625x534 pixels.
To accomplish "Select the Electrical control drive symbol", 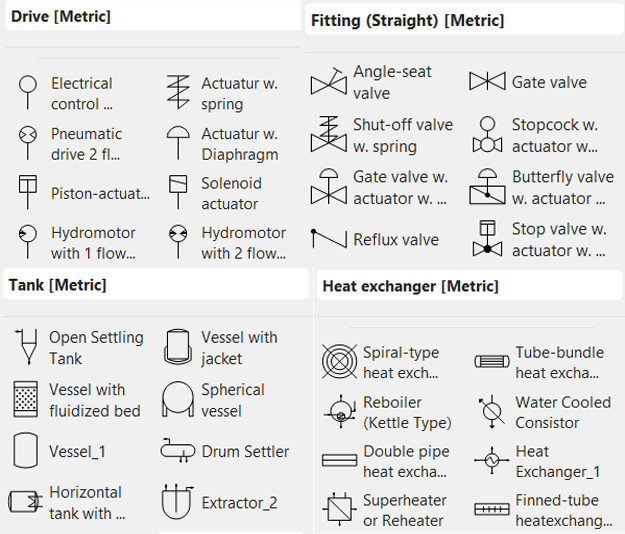I will [x=28, y=93].
